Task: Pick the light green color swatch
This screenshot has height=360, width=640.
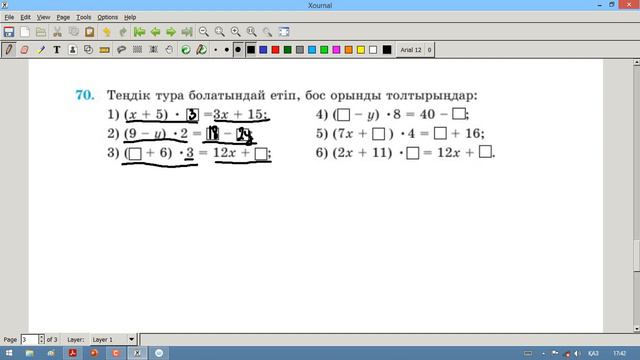Action: [x=324, y=50]
